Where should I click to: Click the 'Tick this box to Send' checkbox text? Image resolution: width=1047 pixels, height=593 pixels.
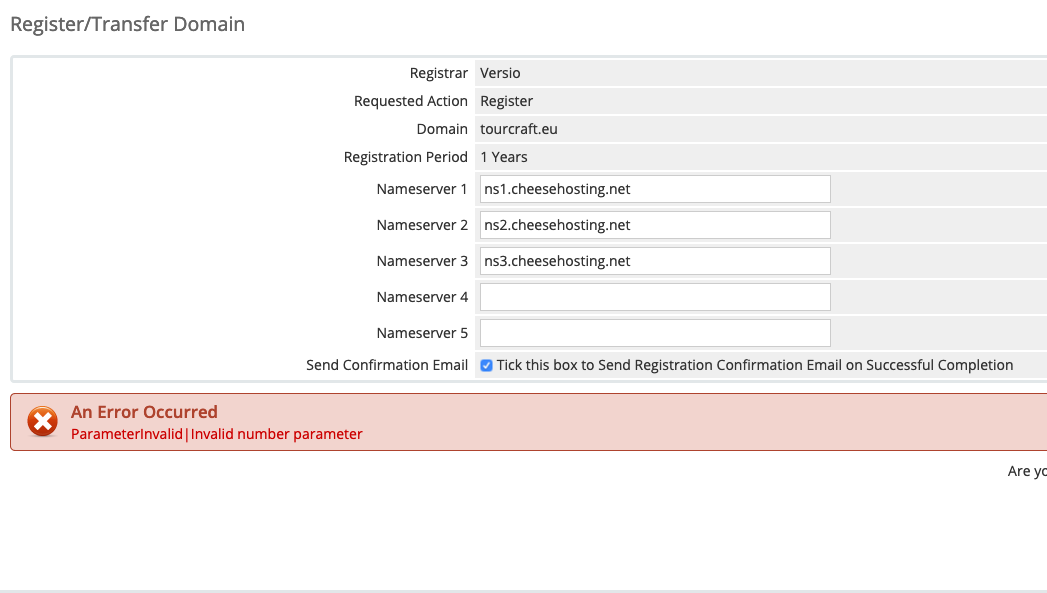pyautogui.click(x=754, y=365)
